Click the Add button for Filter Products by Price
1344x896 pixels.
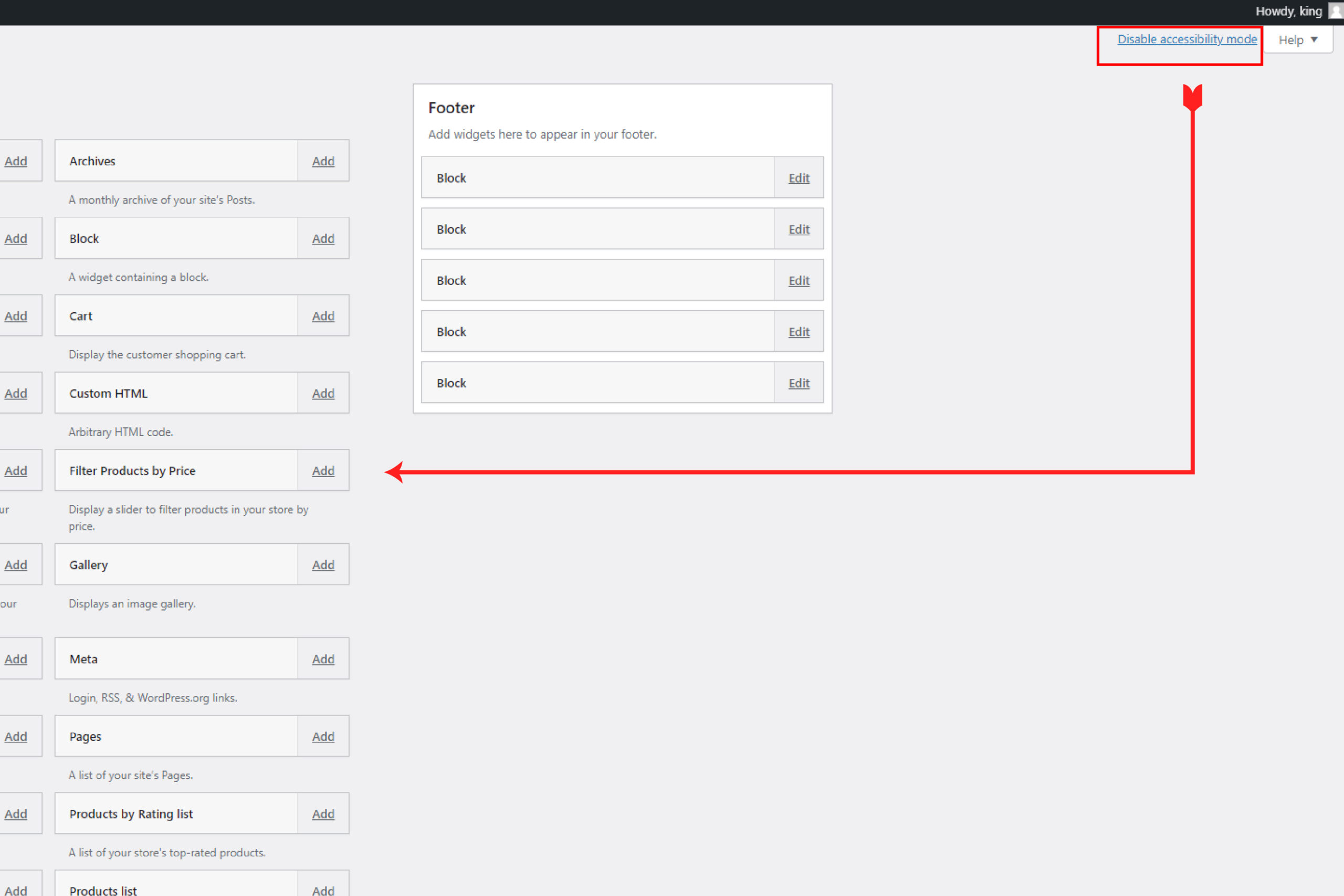pos(322,470)
